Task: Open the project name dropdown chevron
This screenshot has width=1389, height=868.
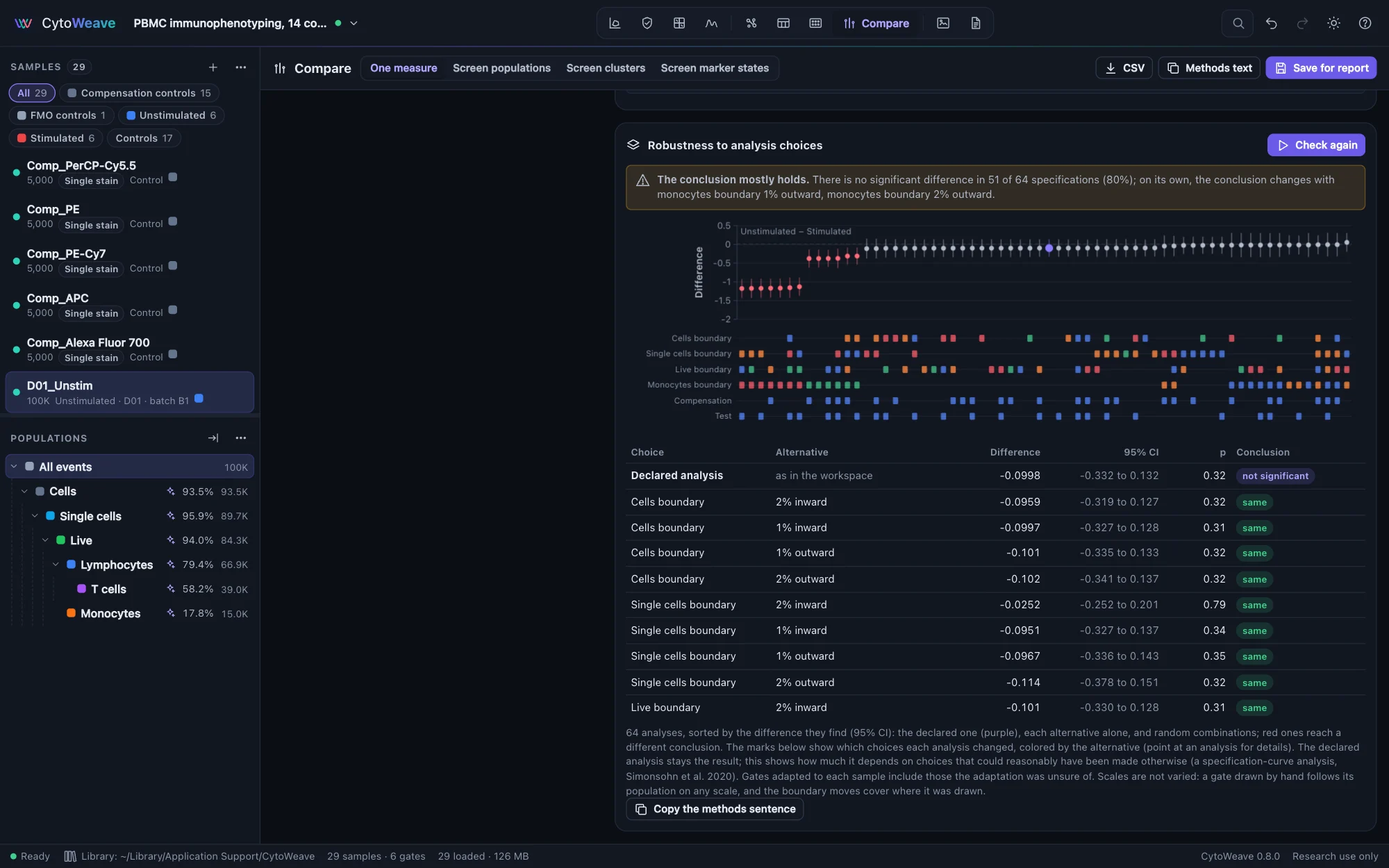Action: tap(354, 23)
